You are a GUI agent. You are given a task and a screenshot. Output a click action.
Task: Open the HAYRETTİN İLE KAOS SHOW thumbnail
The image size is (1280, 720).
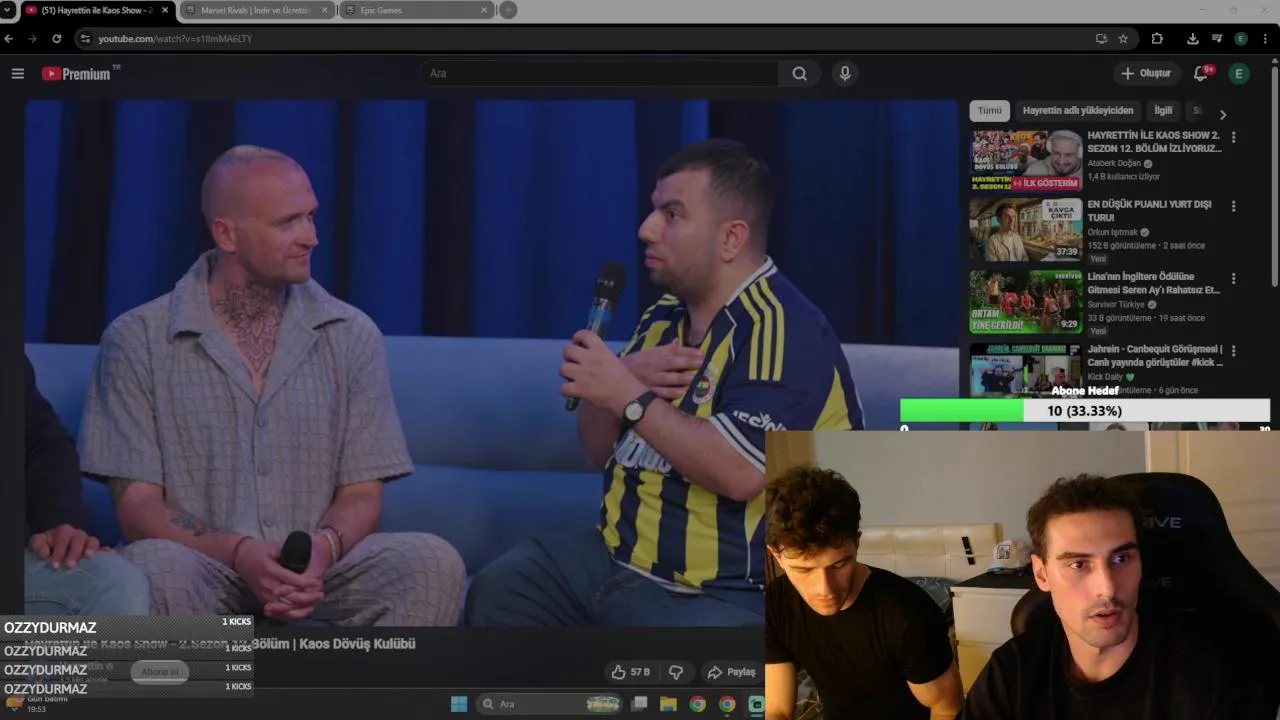(x=1025, y=160)
